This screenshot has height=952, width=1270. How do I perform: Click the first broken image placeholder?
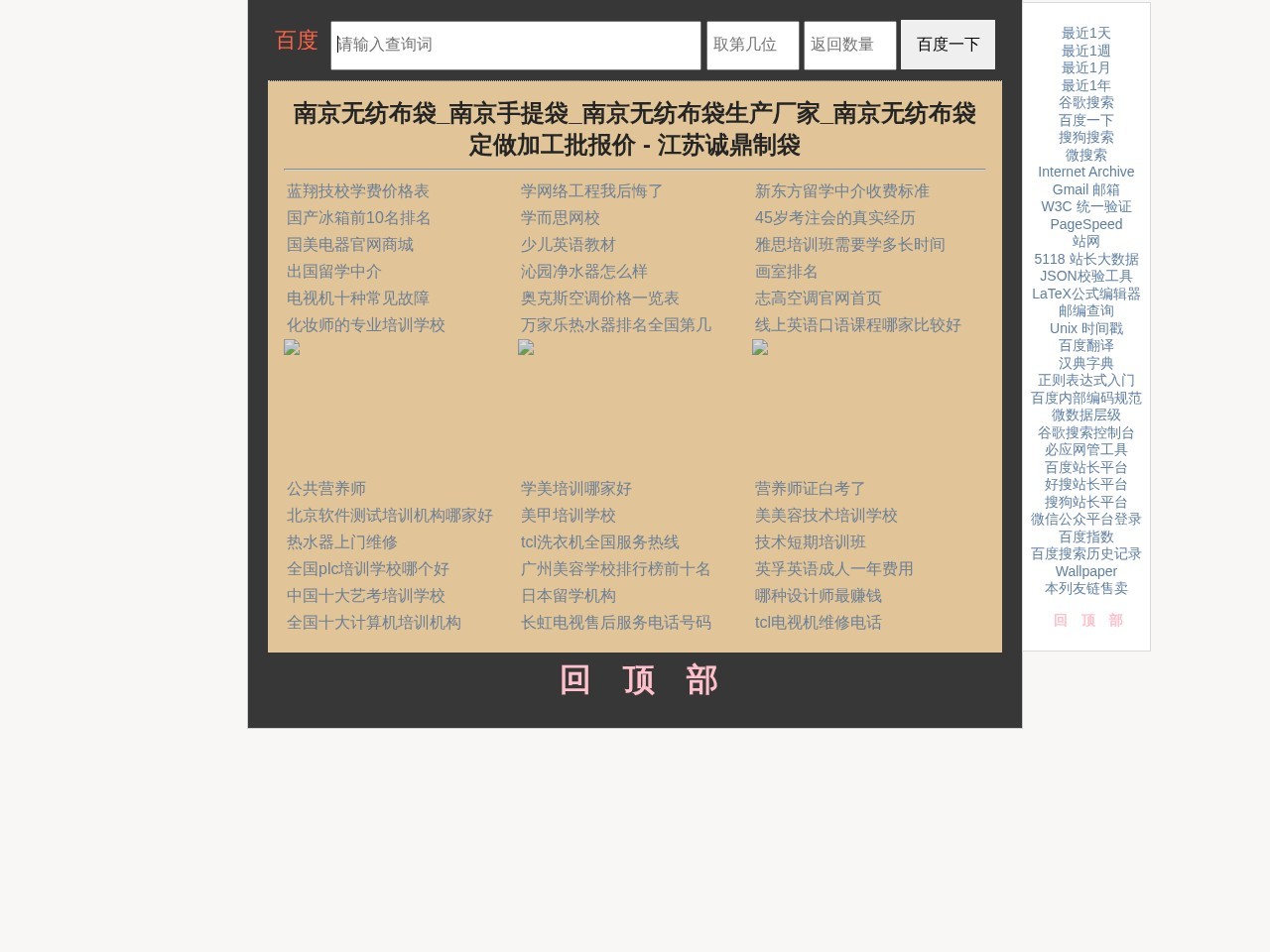(x=292, y=348)
